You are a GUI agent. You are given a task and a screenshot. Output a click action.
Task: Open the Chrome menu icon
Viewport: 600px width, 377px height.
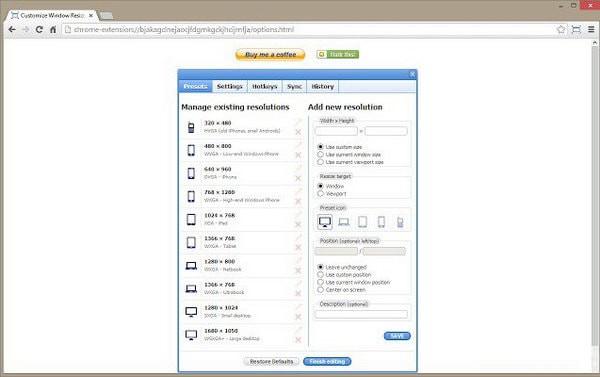point(591,29)
